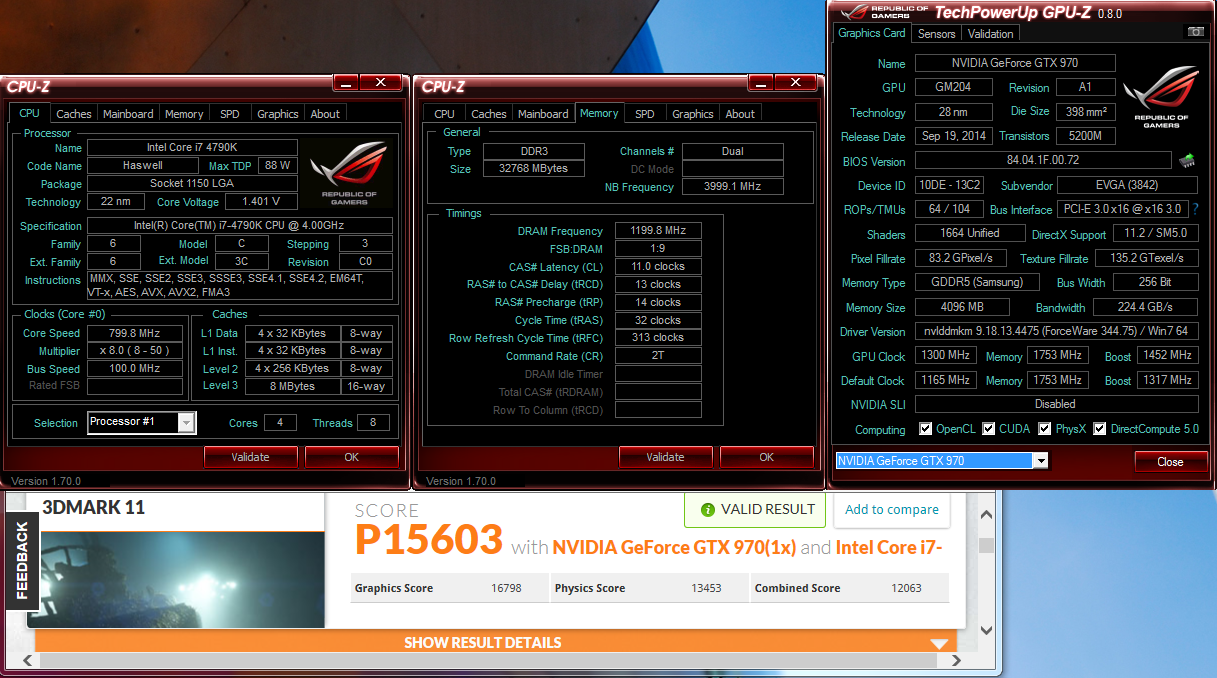Click the VALID RESULT badge
The image size is (1217, 678).
pos(756,509)
